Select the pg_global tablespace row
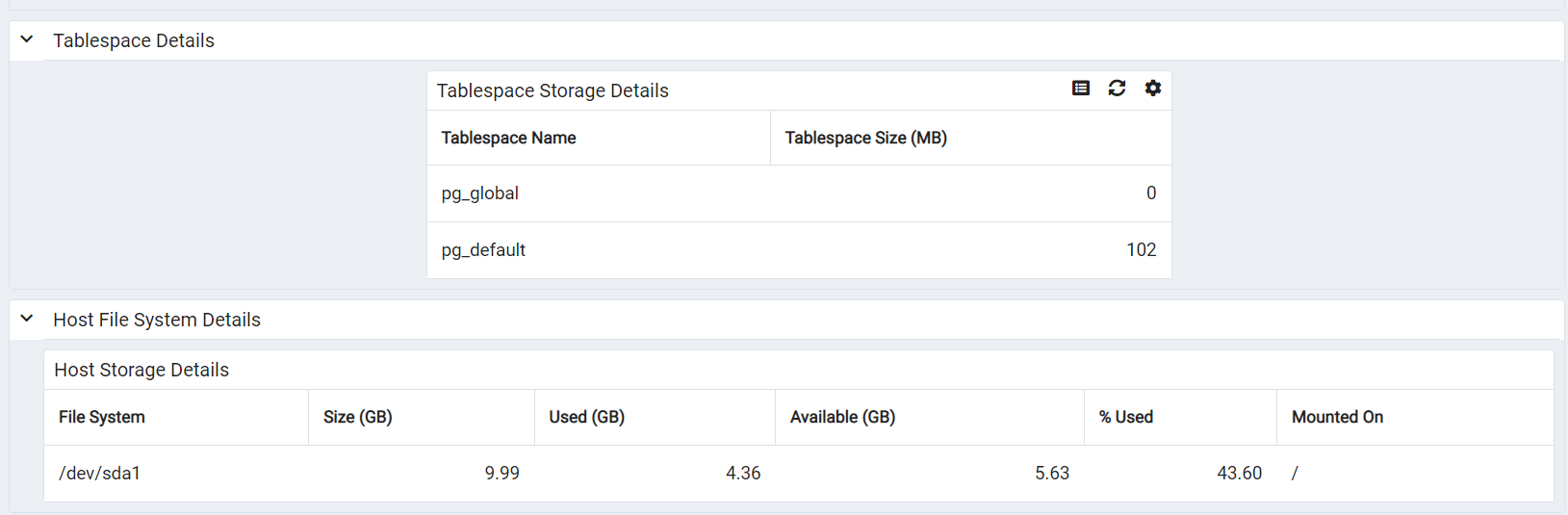This screenshot has height=515, width=1568. point(799,193)
